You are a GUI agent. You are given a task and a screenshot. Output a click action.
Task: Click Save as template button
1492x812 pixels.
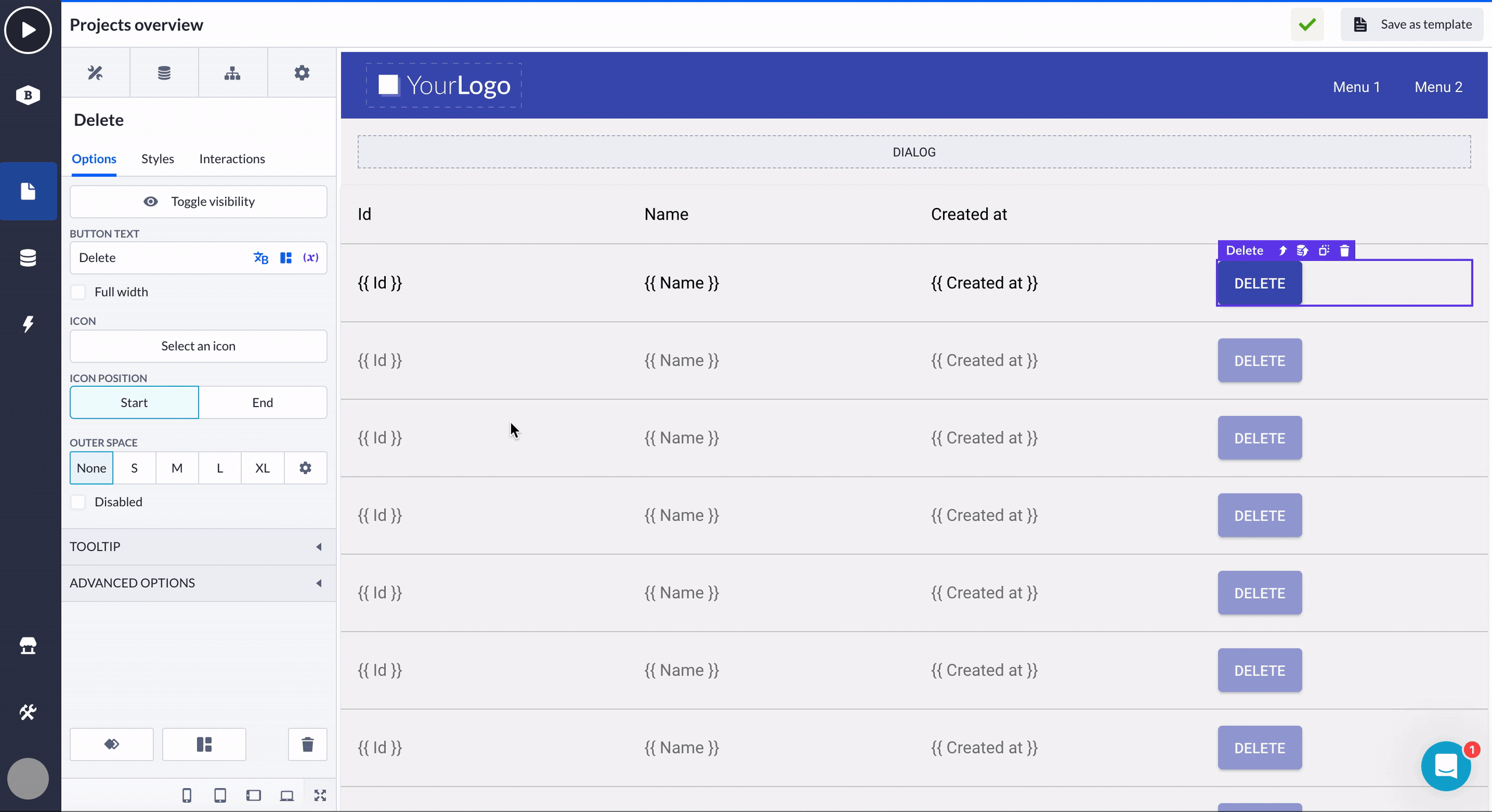(x=1412, y=24)
